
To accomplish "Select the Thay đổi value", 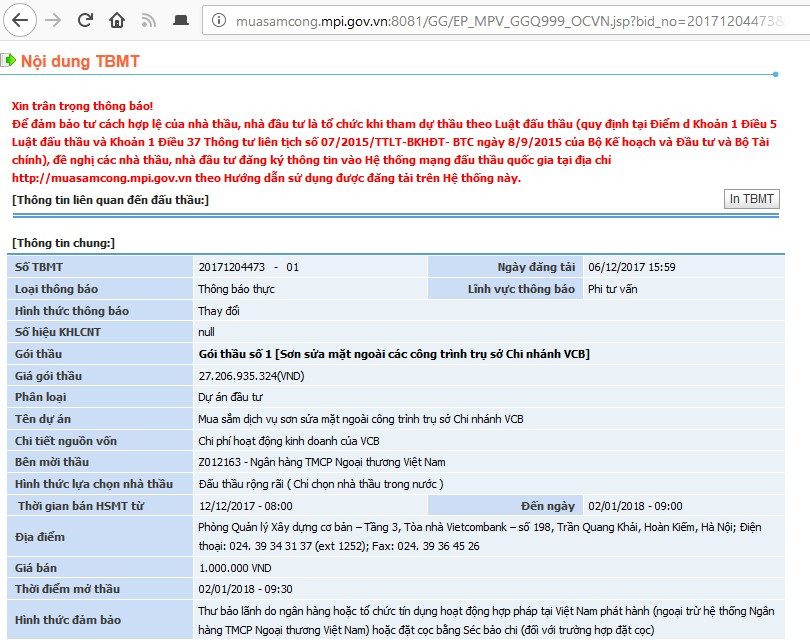I will pyautogui.click(x=219, y=311).
